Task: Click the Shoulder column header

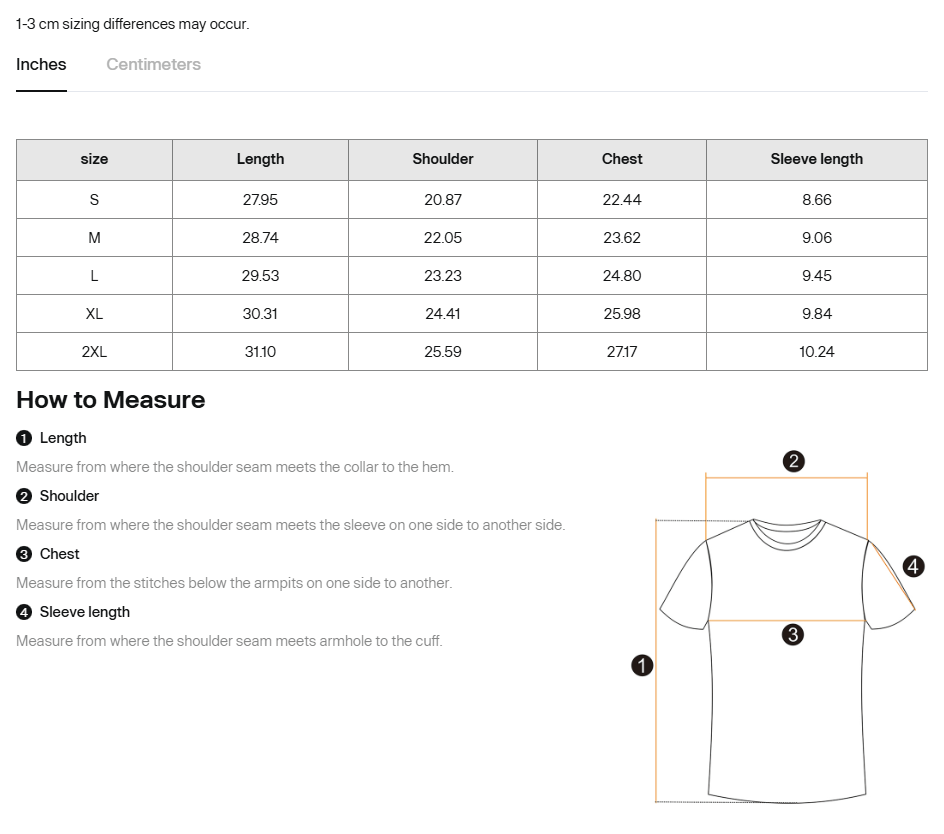Action: click(x=442, y=159)
